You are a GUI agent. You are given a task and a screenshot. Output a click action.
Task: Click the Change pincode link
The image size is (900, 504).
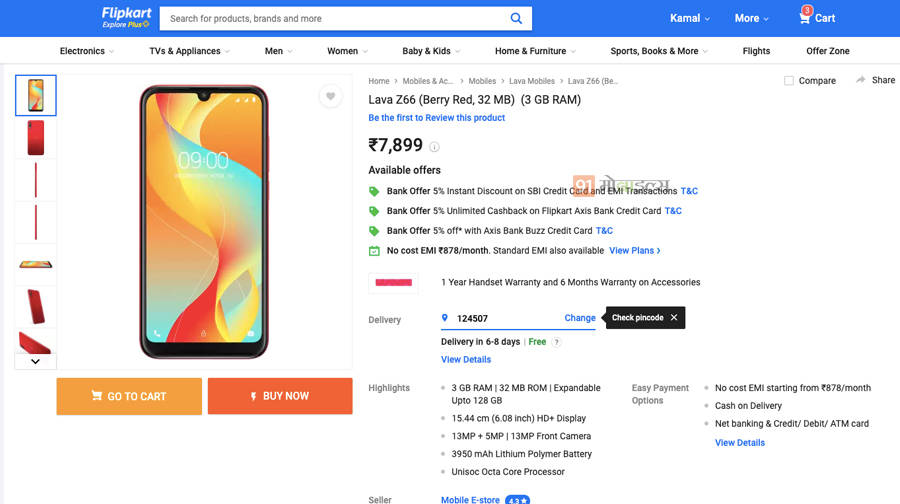click(x=580, y=318)
